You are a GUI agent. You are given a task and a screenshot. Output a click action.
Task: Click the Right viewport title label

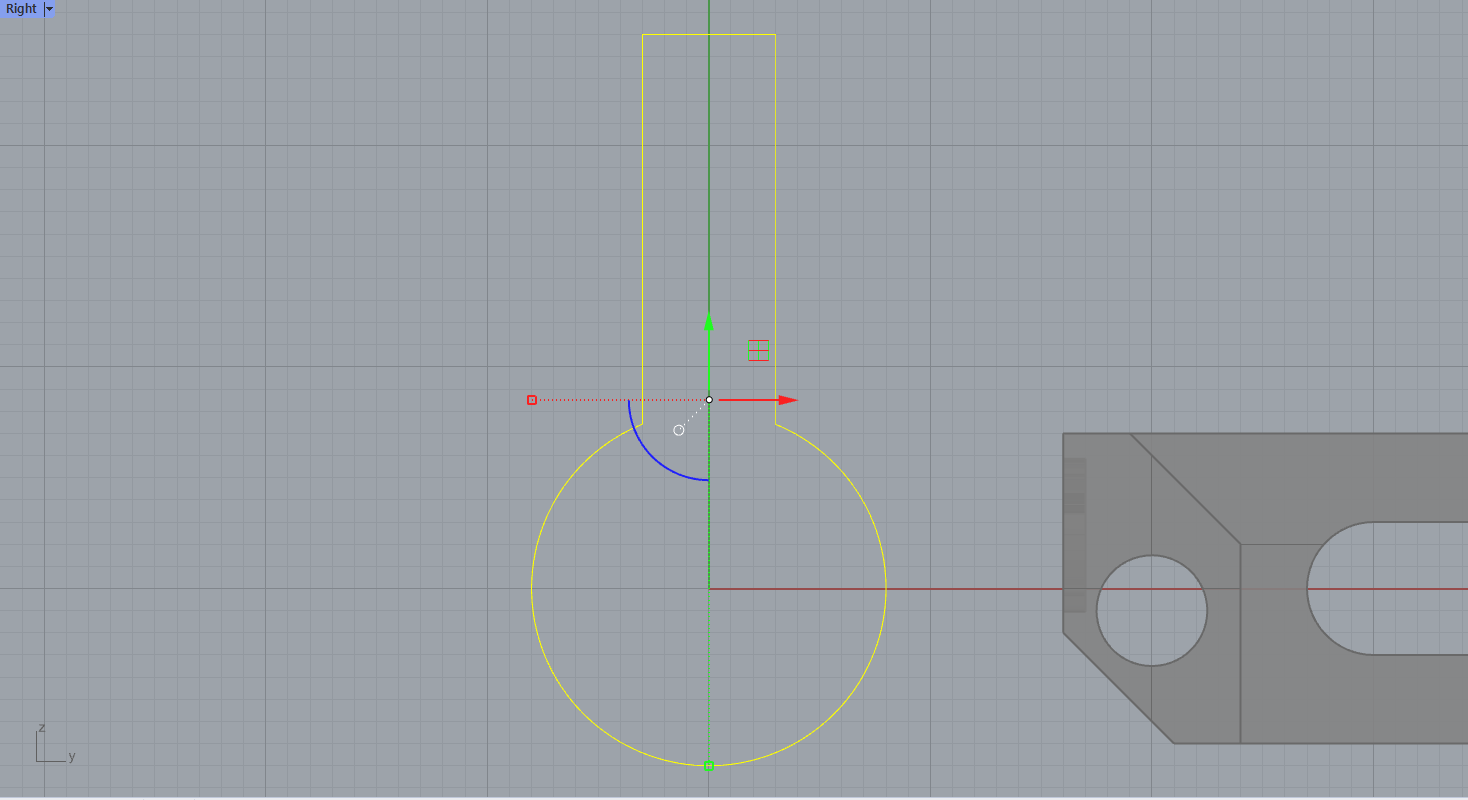click(x=21, y=9)
